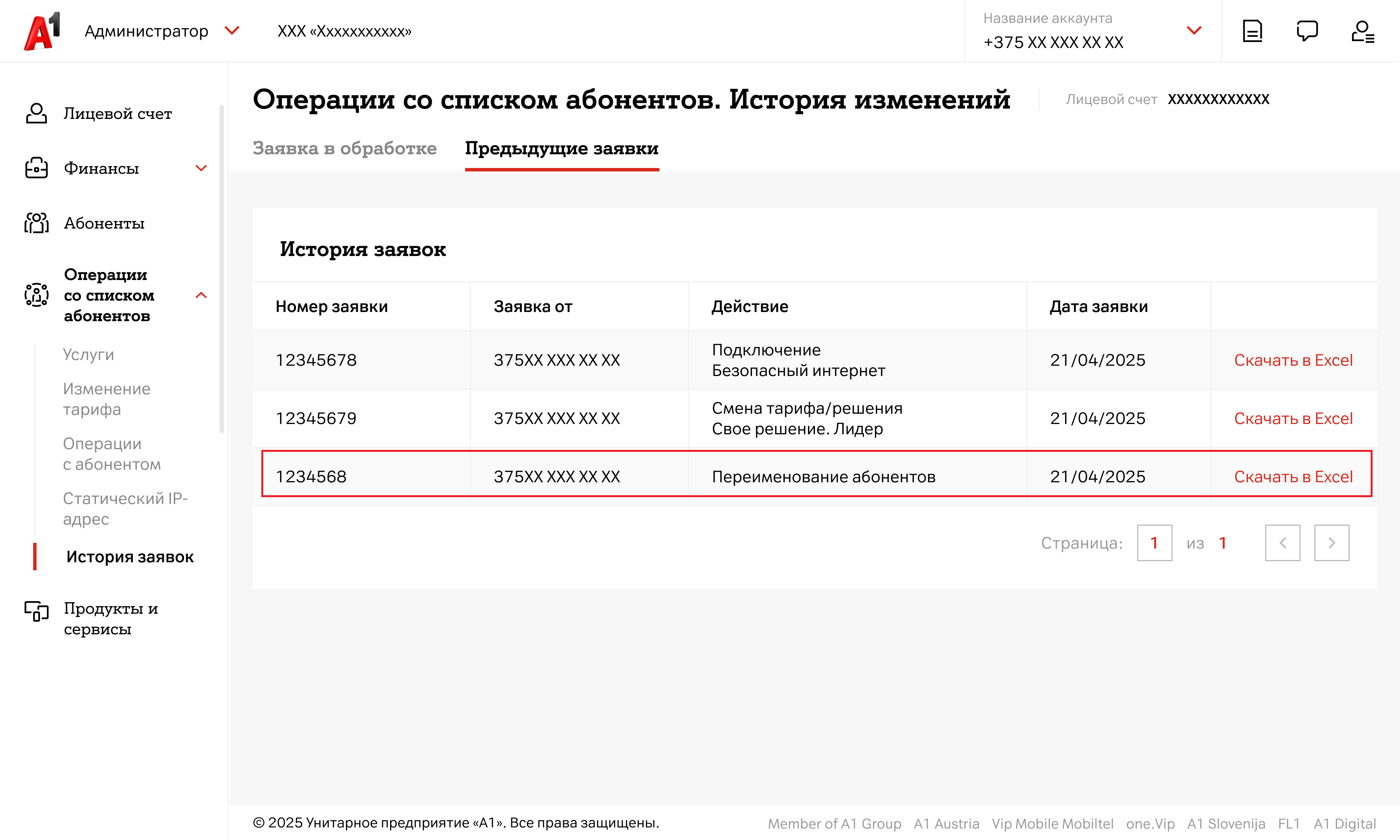The width and height of the screenshot is (1400, 840).
Task: Click the Лицевой счет person icon
Action: (x=36, y=113)
